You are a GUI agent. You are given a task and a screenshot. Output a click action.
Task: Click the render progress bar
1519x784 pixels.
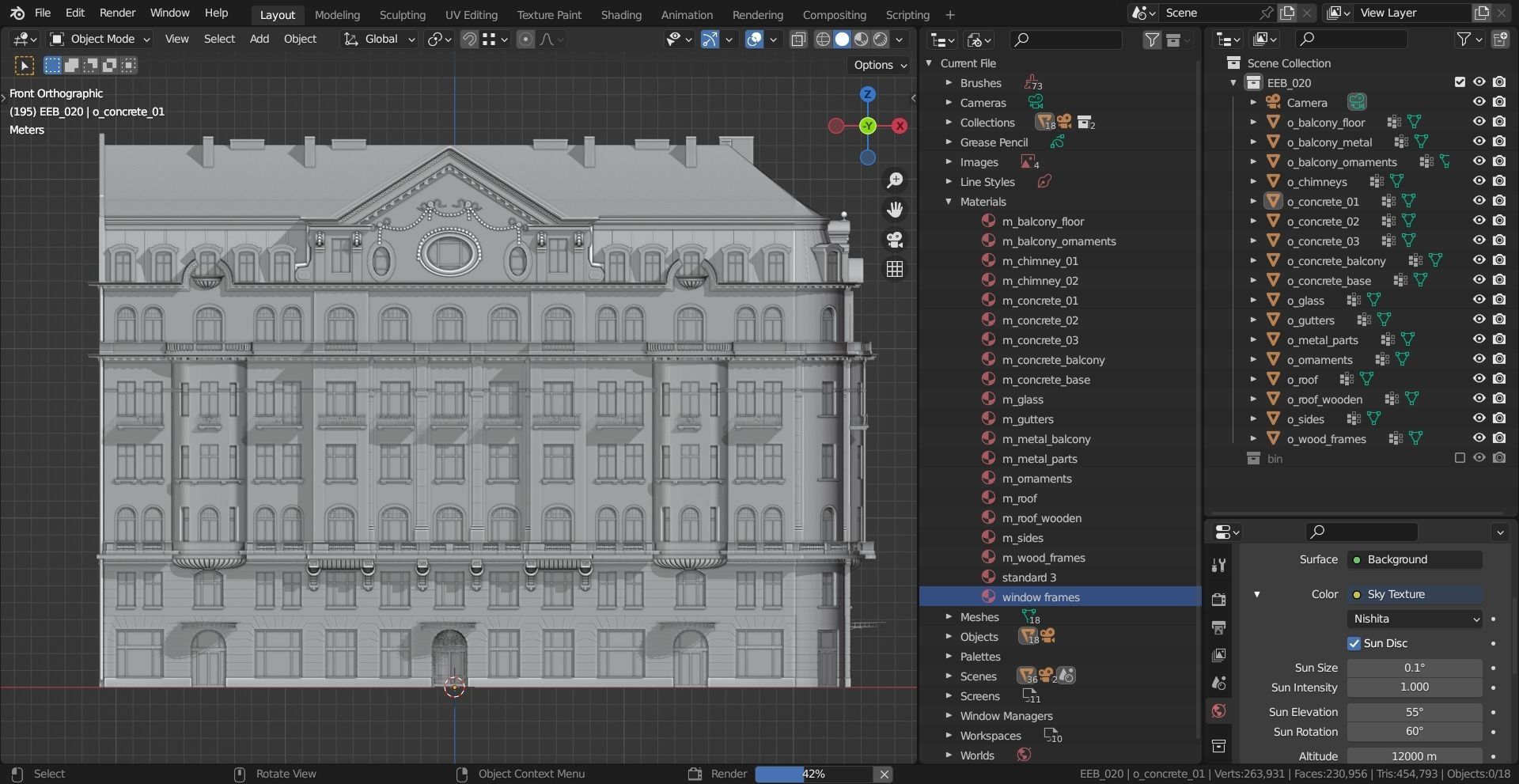coord(813,774)
